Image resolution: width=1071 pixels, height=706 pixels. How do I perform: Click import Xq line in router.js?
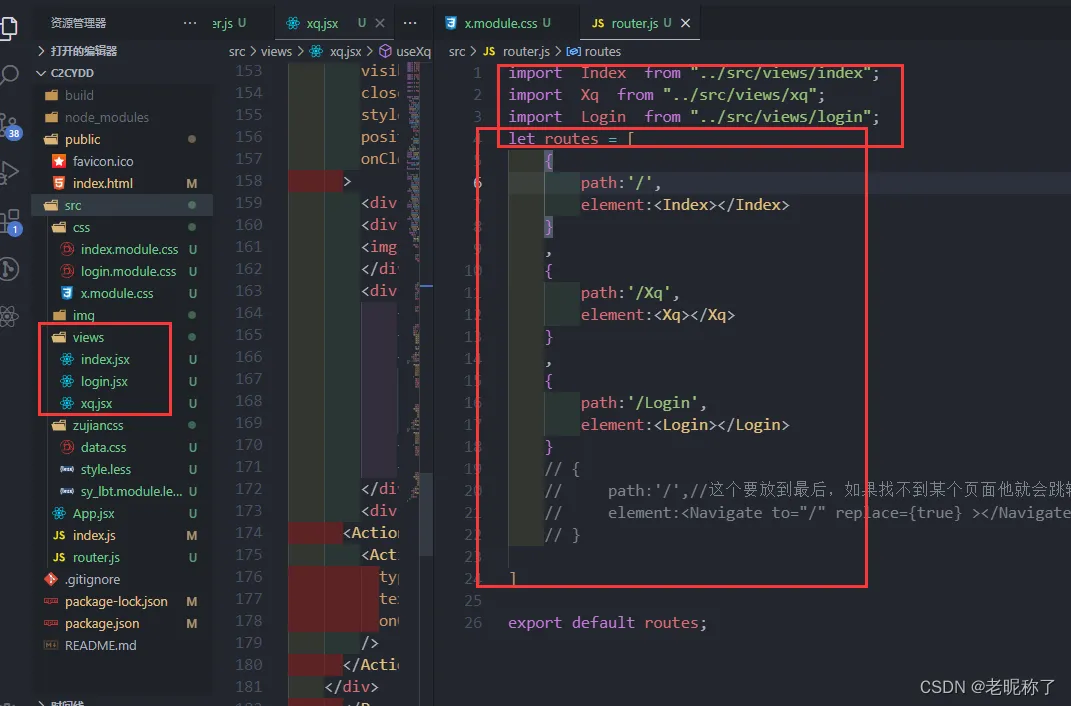coord(666,95)
